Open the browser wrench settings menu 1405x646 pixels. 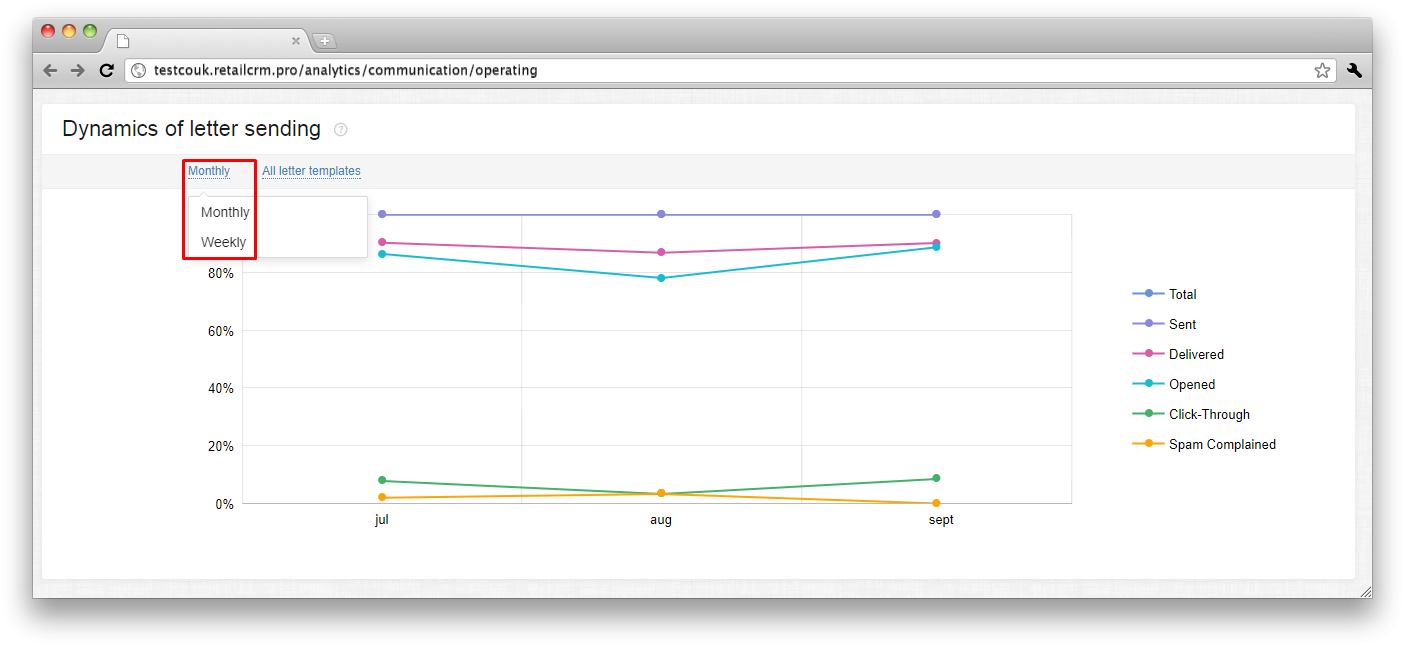click(1355, 70)
